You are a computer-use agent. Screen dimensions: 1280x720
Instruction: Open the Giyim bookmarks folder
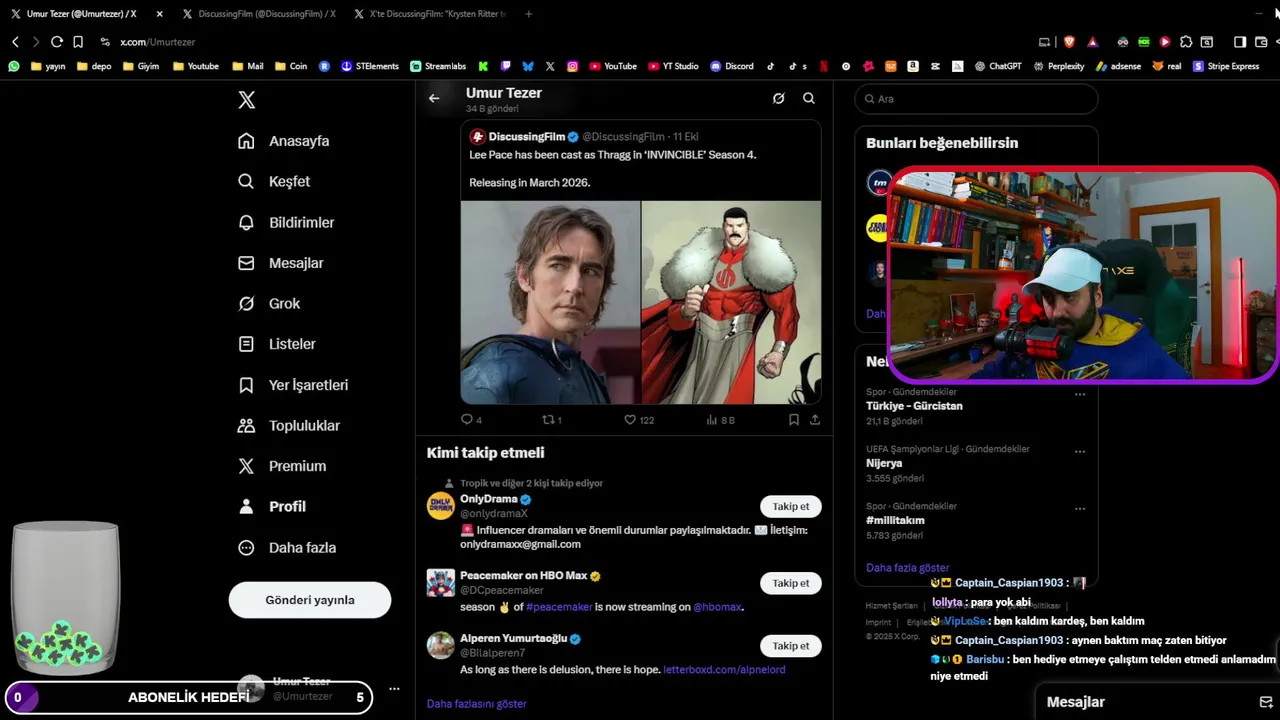pos(142,66)
